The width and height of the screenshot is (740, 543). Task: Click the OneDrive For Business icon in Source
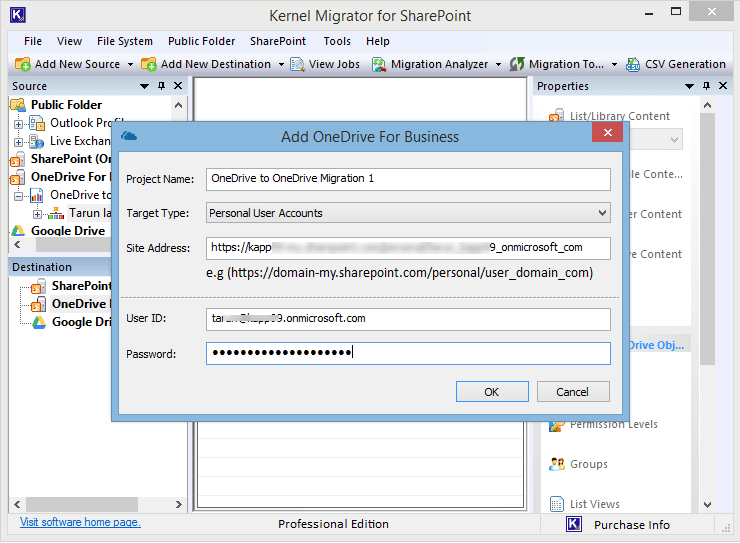(18, 177)
